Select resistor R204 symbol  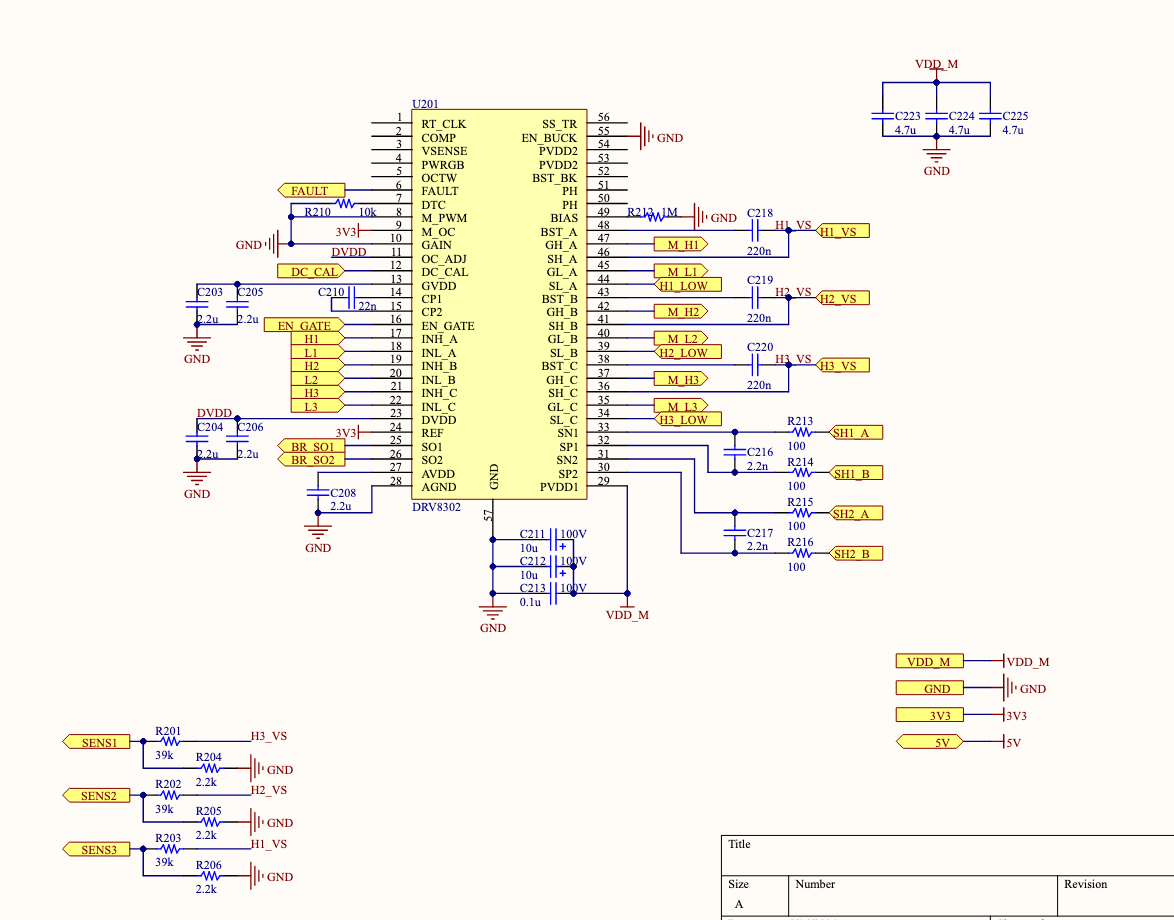(x=209, y=769)
